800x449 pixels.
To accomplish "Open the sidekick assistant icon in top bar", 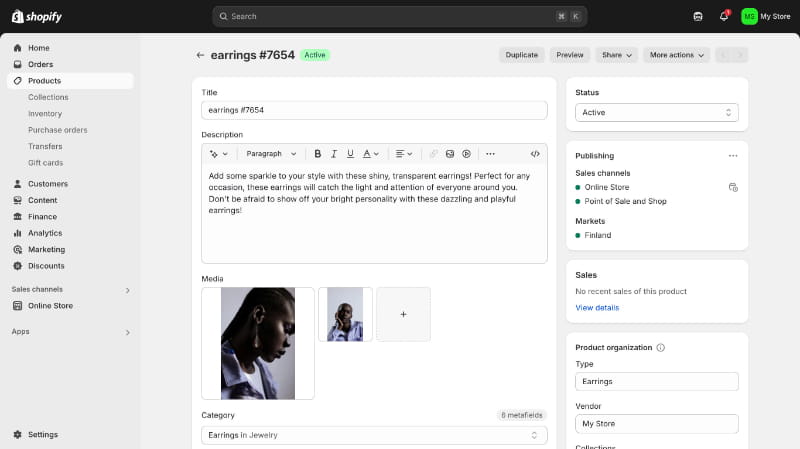I will [x=698, y=16].
